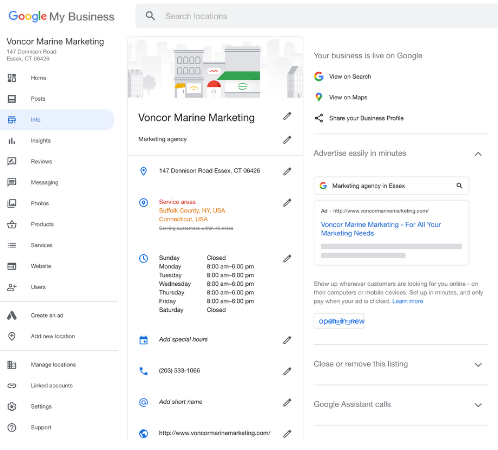Click View on Search link
498x450 pixels.
coord(350,77)
